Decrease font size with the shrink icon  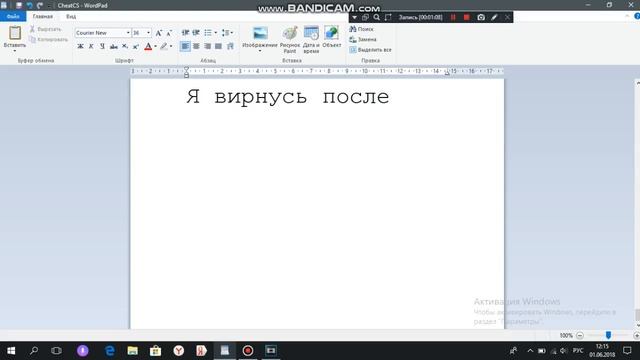(x=169, y=33)
